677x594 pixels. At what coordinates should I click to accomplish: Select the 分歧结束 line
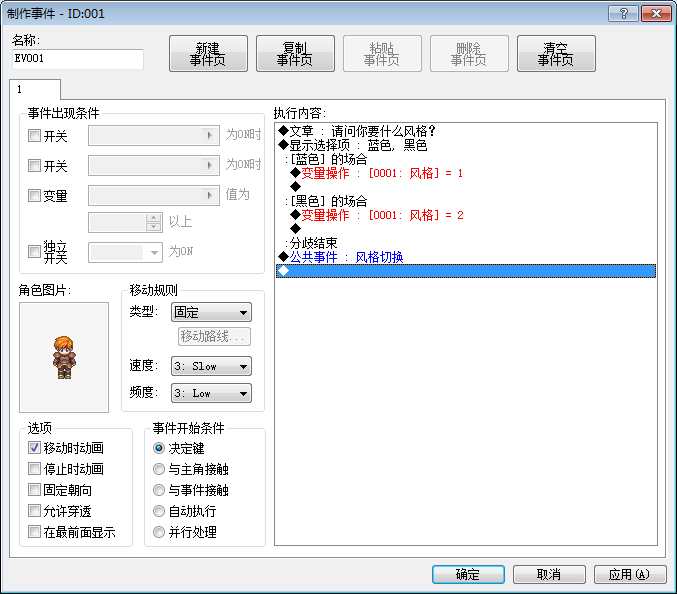click(466, 243)
